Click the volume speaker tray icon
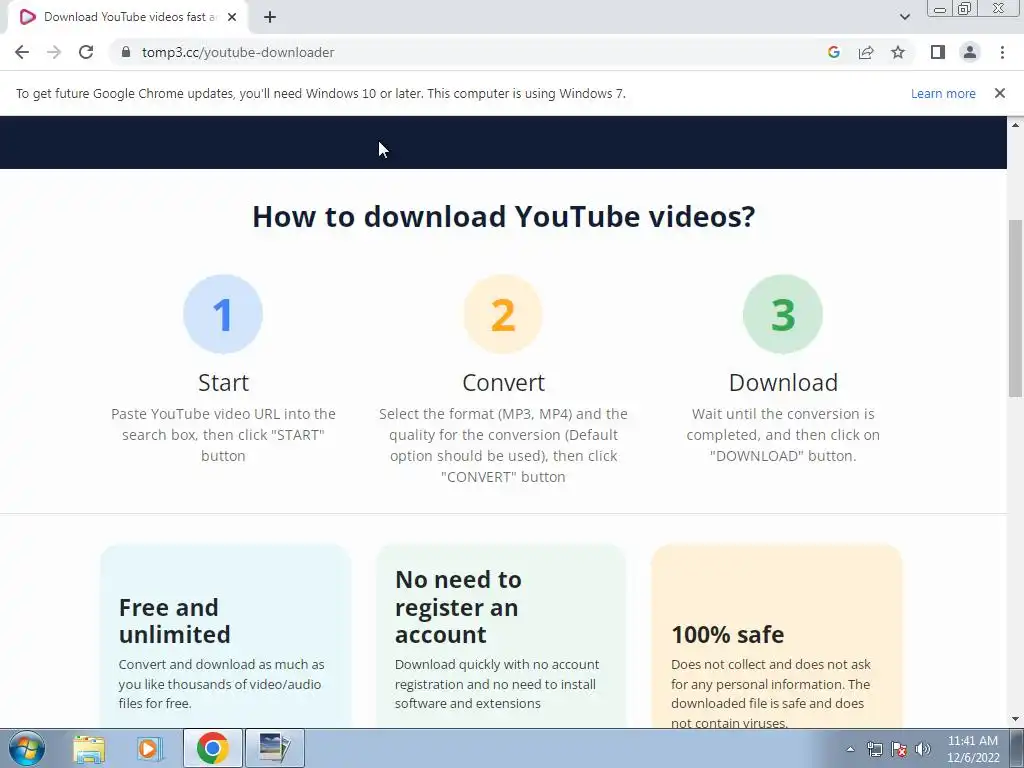The image size is (1024, 768). [x=923, y=749]
